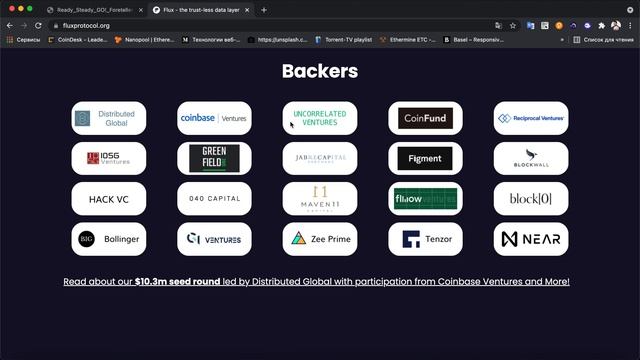
Task: Open the Сервисы apps bookmark
Action: [23, 40]
